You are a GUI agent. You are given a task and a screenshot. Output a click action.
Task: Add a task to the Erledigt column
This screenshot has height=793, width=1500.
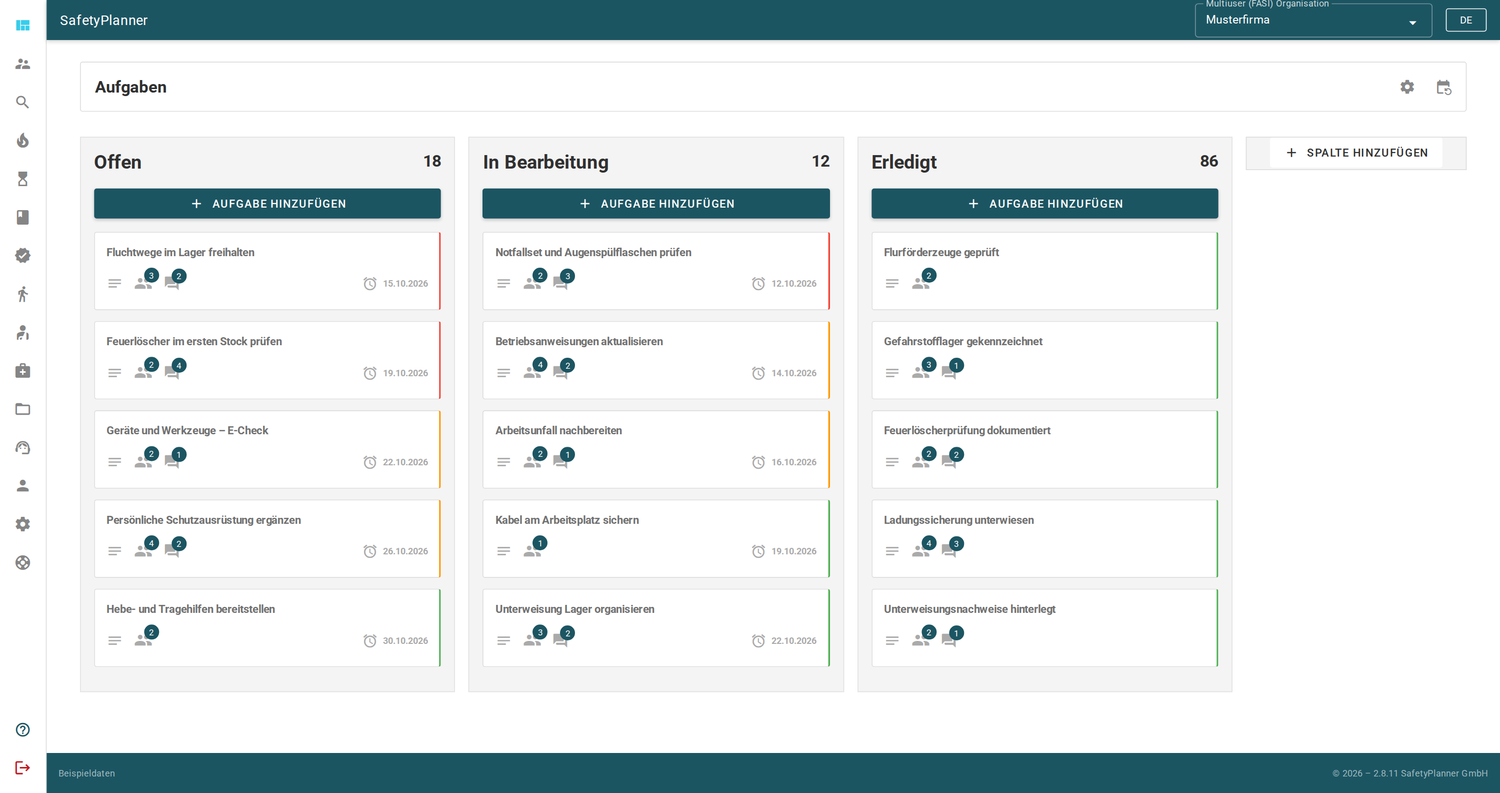coord(1045,204)
